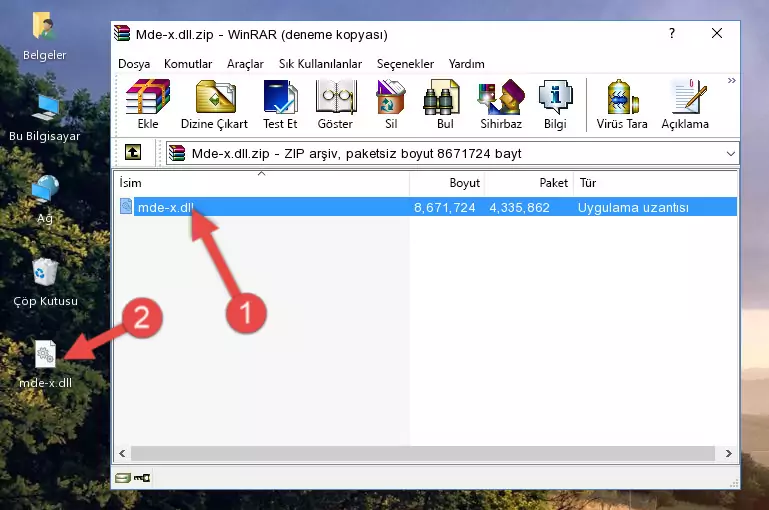Click the Dizine Çıkart extract icon
Image resolution: width=769 pixels, height=510 pixels.
click(214, 104)
